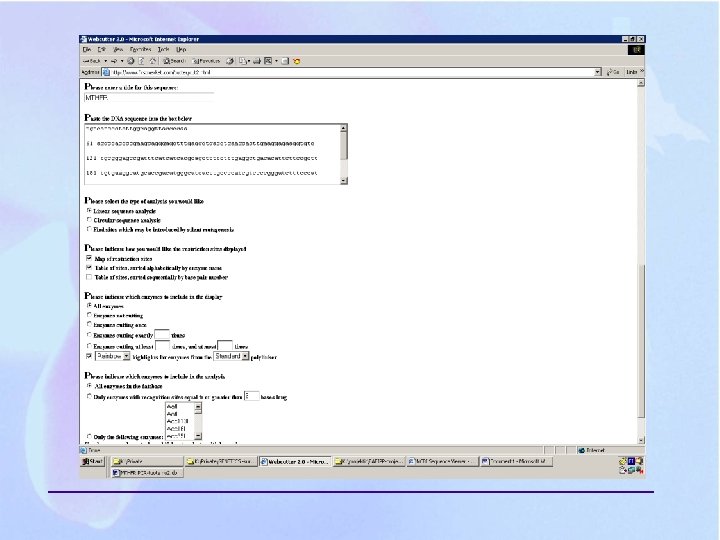The image size is (720, 540).
Task: Click the page vertical scrollbar down arrow
Action: [x=641, y=440]
